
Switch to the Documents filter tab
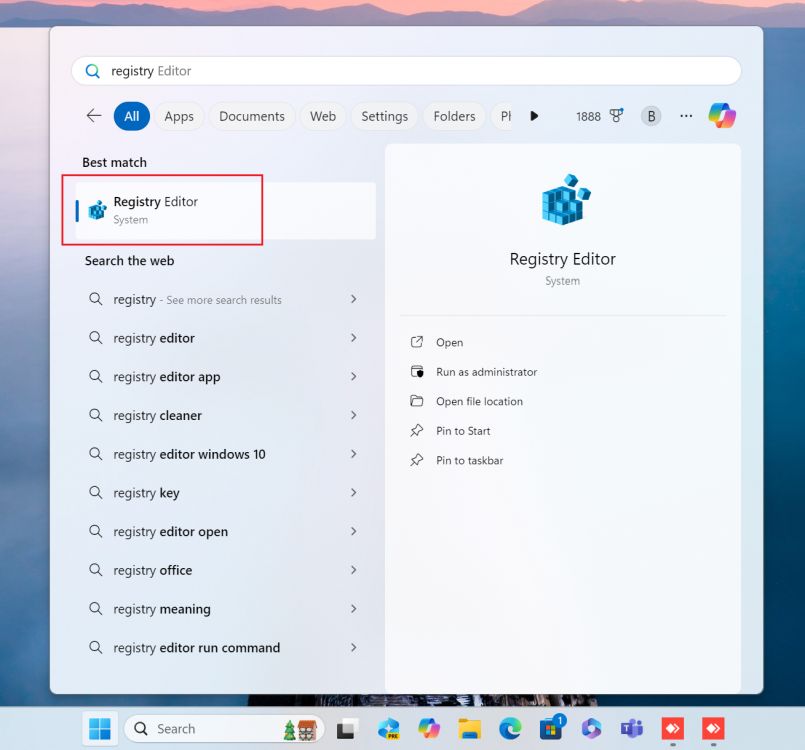pos(252,117)
